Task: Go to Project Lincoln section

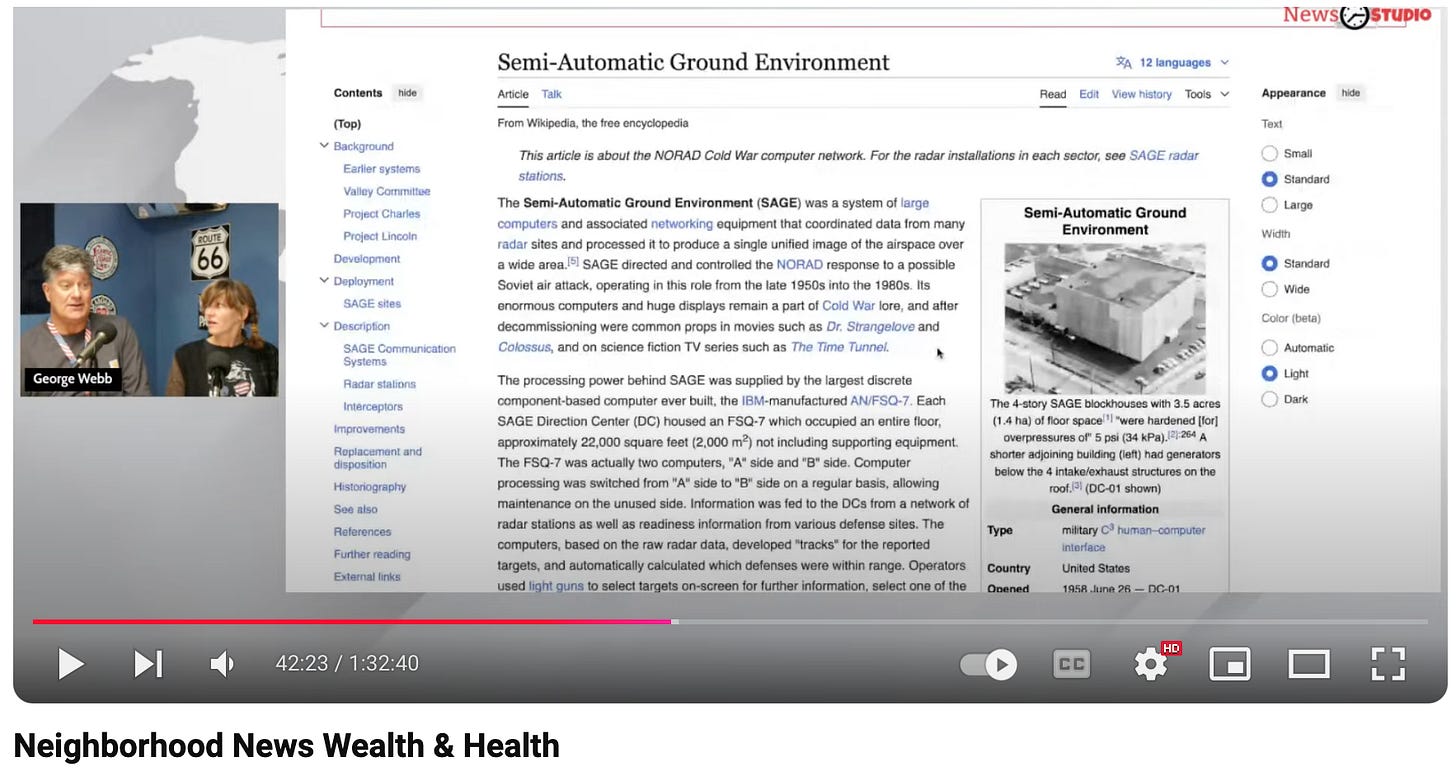Action: click(380, 236)
